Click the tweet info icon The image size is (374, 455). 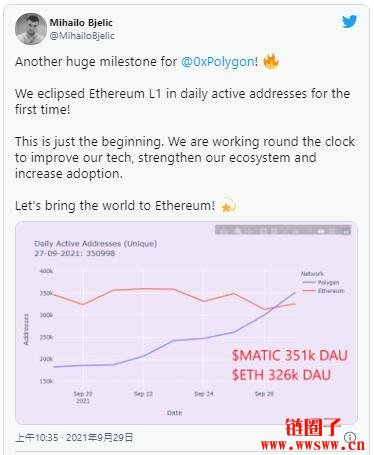point(350,437)
